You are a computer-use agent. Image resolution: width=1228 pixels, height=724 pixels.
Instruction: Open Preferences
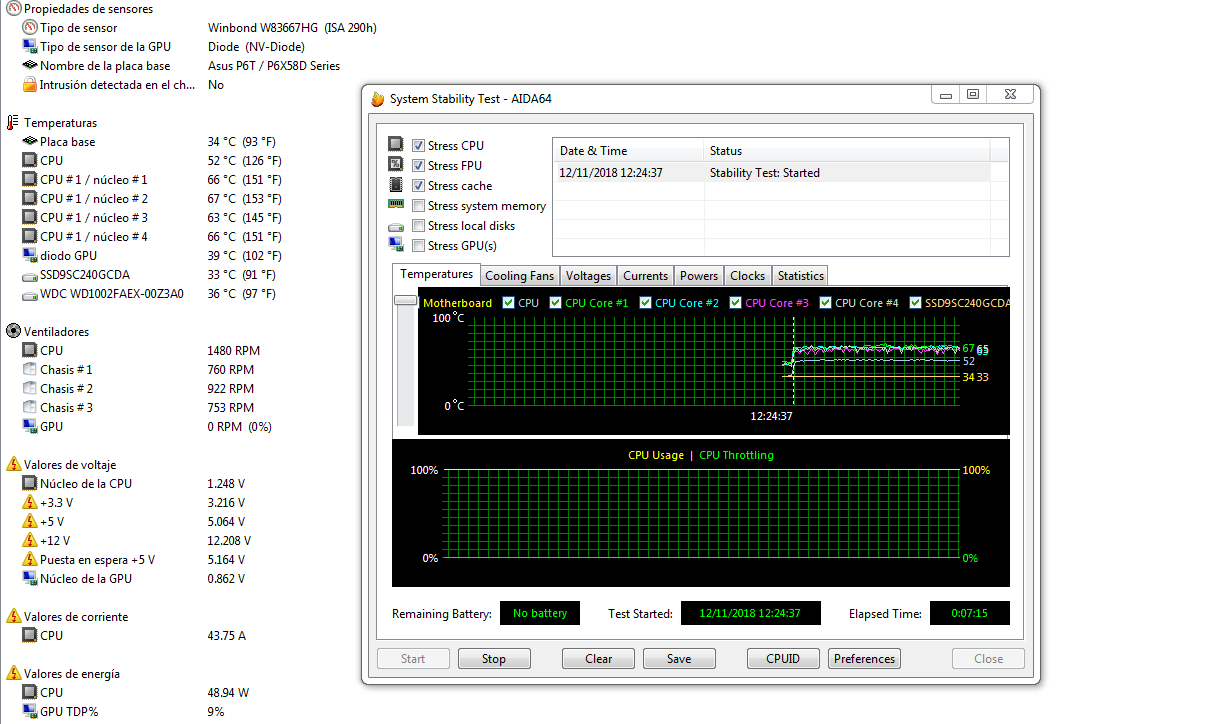(x=864, y=659)
